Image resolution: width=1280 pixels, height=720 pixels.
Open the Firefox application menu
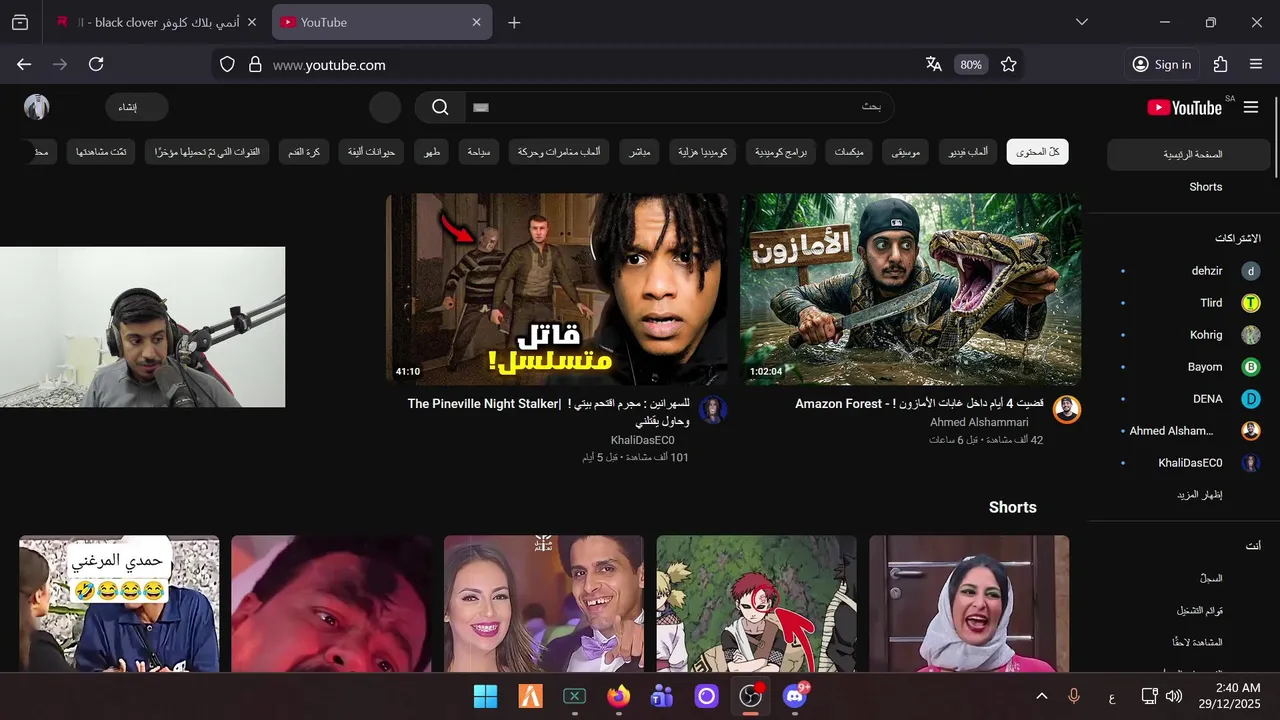tap(1256, 64)
